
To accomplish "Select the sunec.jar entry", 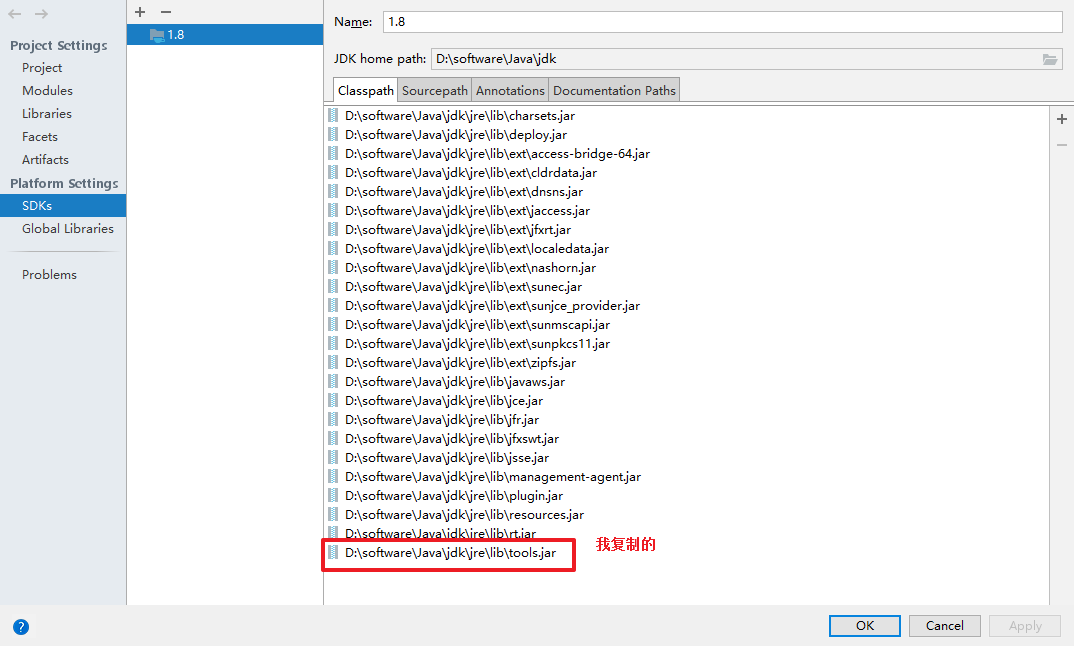I will [x=464, y=286].
